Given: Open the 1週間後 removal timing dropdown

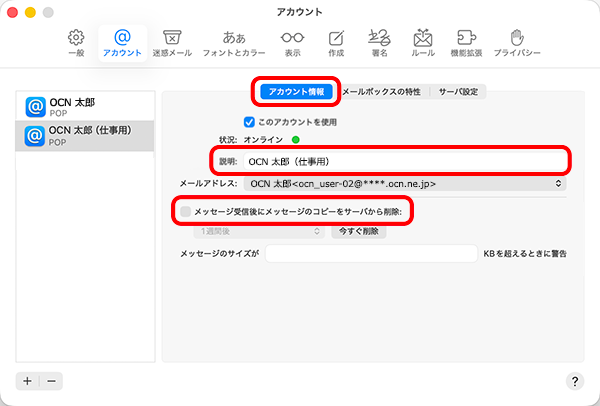Looking at the screenshot, I should [x=247, y=231].
